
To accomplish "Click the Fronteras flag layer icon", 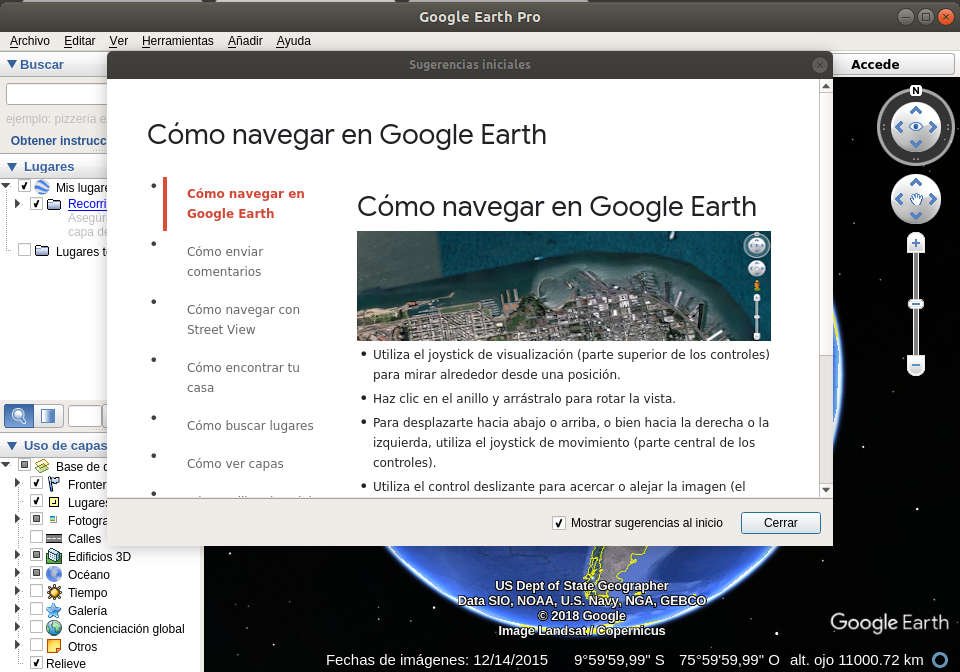I will (x=54, y=484).
